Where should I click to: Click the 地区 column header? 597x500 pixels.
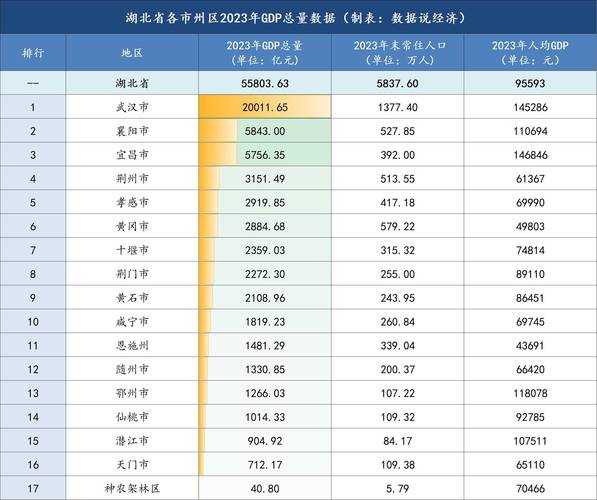[x=132, y=53]
